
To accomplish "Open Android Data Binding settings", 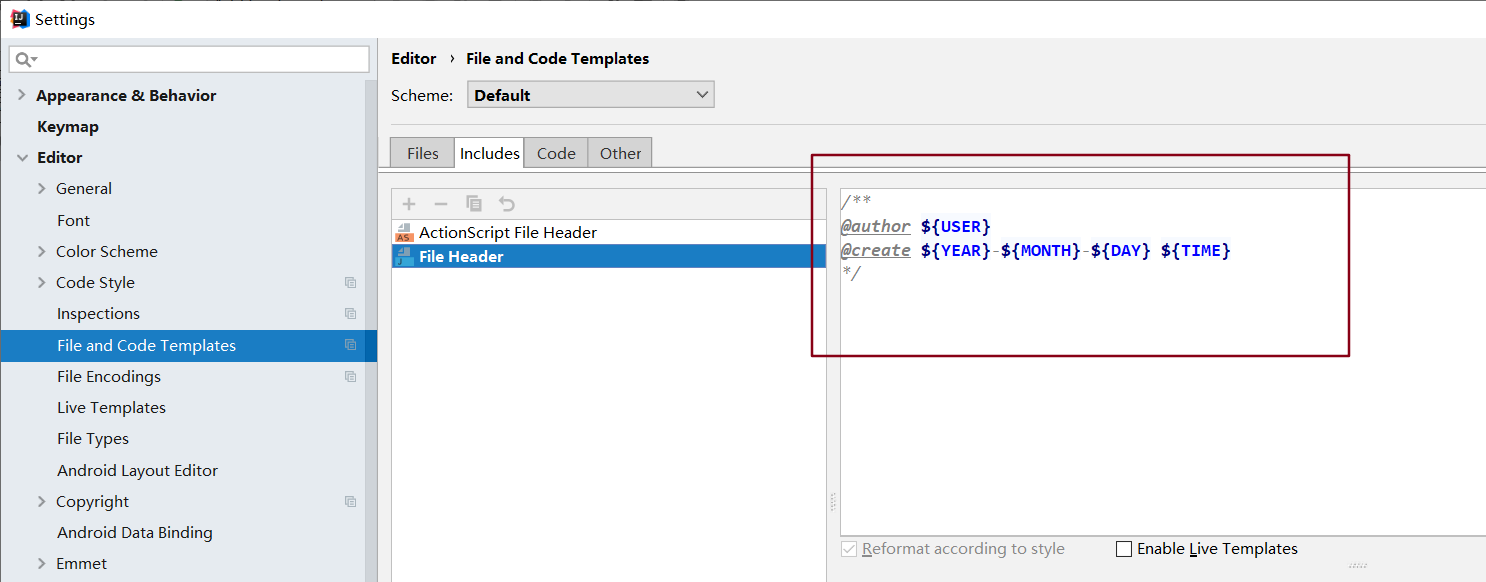I will [x=135, y=533].
